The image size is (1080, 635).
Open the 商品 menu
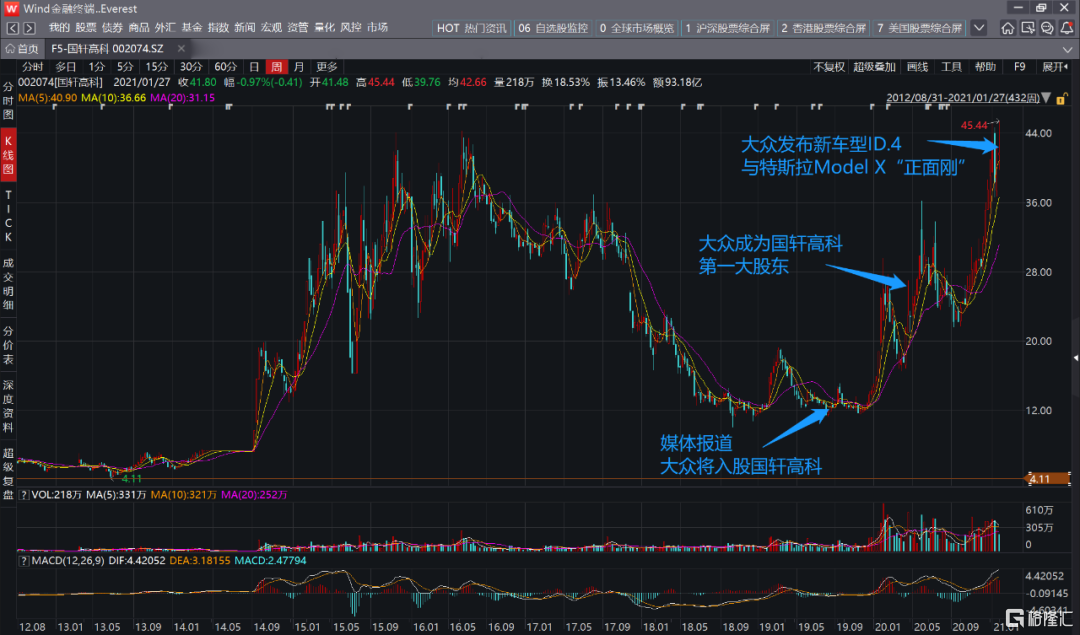click(138, 28)
